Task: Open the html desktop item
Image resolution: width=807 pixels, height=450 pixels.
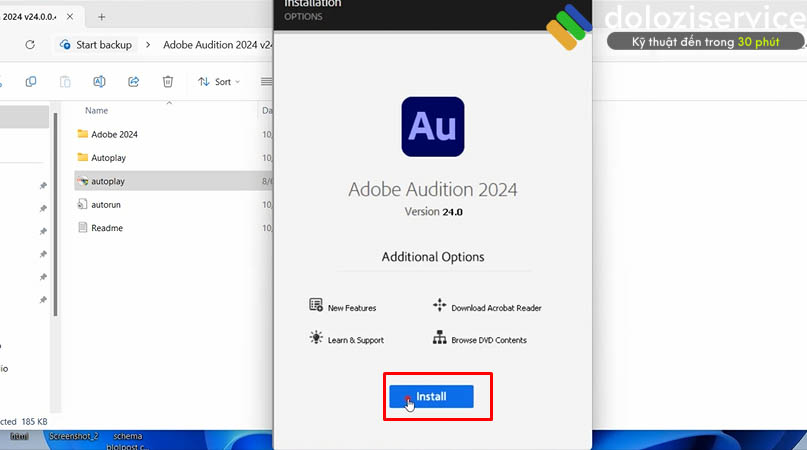Action: tap(20, 436)
